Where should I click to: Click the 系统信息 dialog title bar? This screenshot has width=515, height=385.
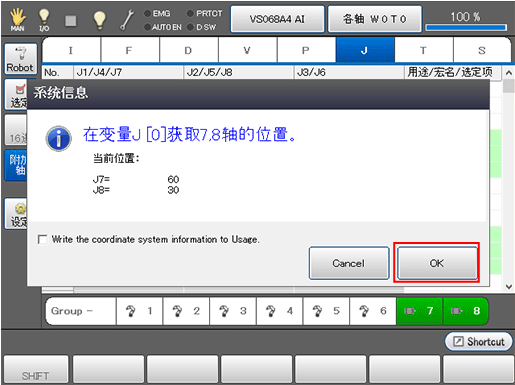click(258, 93)
